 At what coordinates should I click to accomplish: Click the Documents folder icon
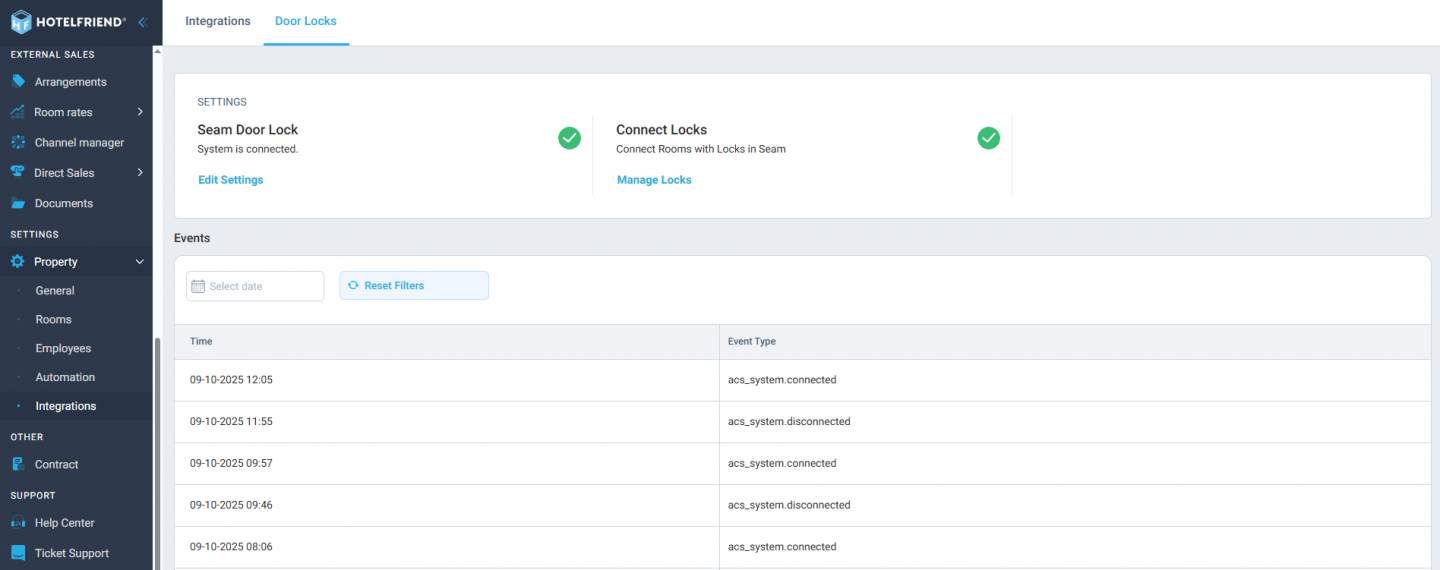[x=18, y=203]
